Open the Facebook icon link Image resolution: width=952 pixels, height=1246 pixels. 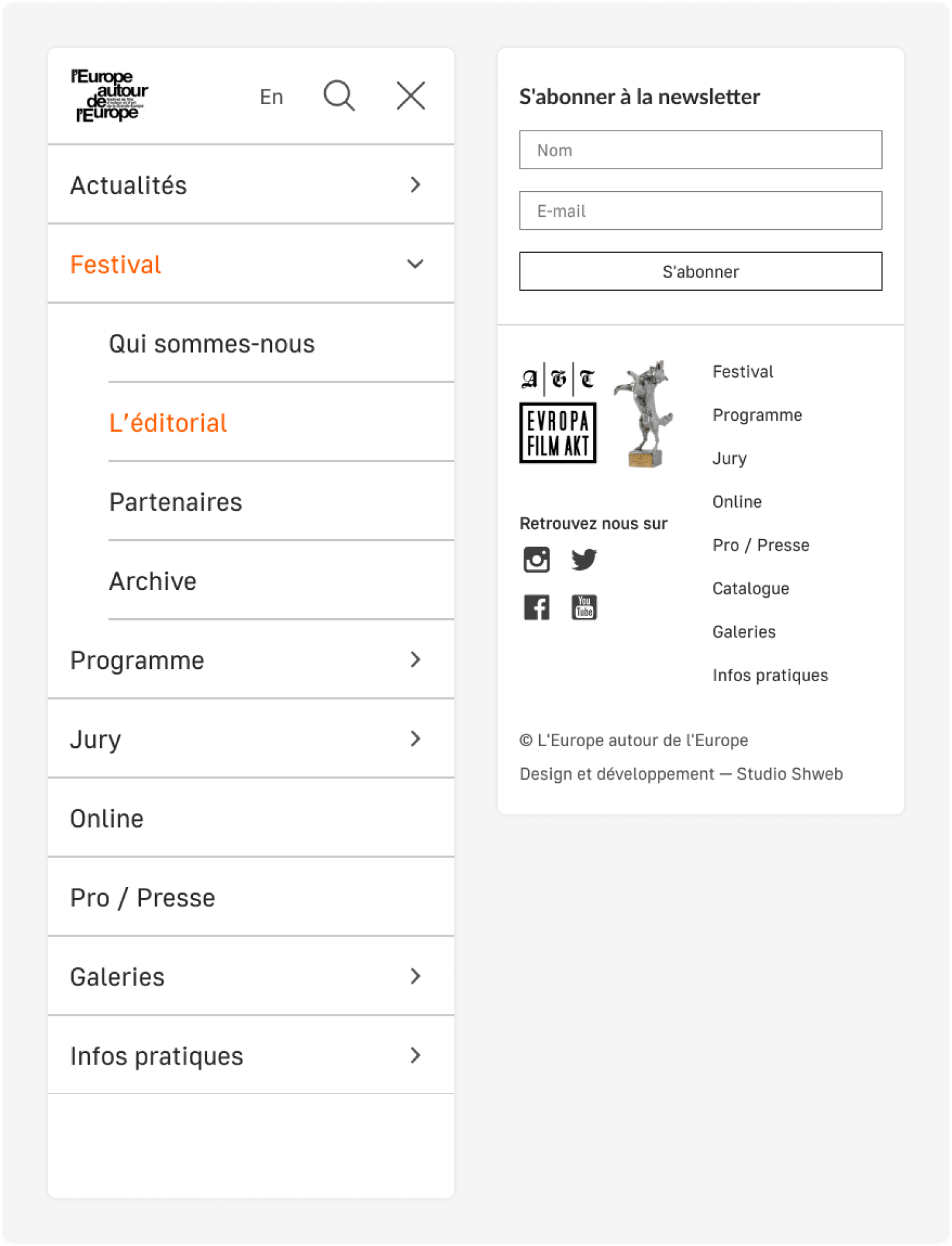pos(536,607)
